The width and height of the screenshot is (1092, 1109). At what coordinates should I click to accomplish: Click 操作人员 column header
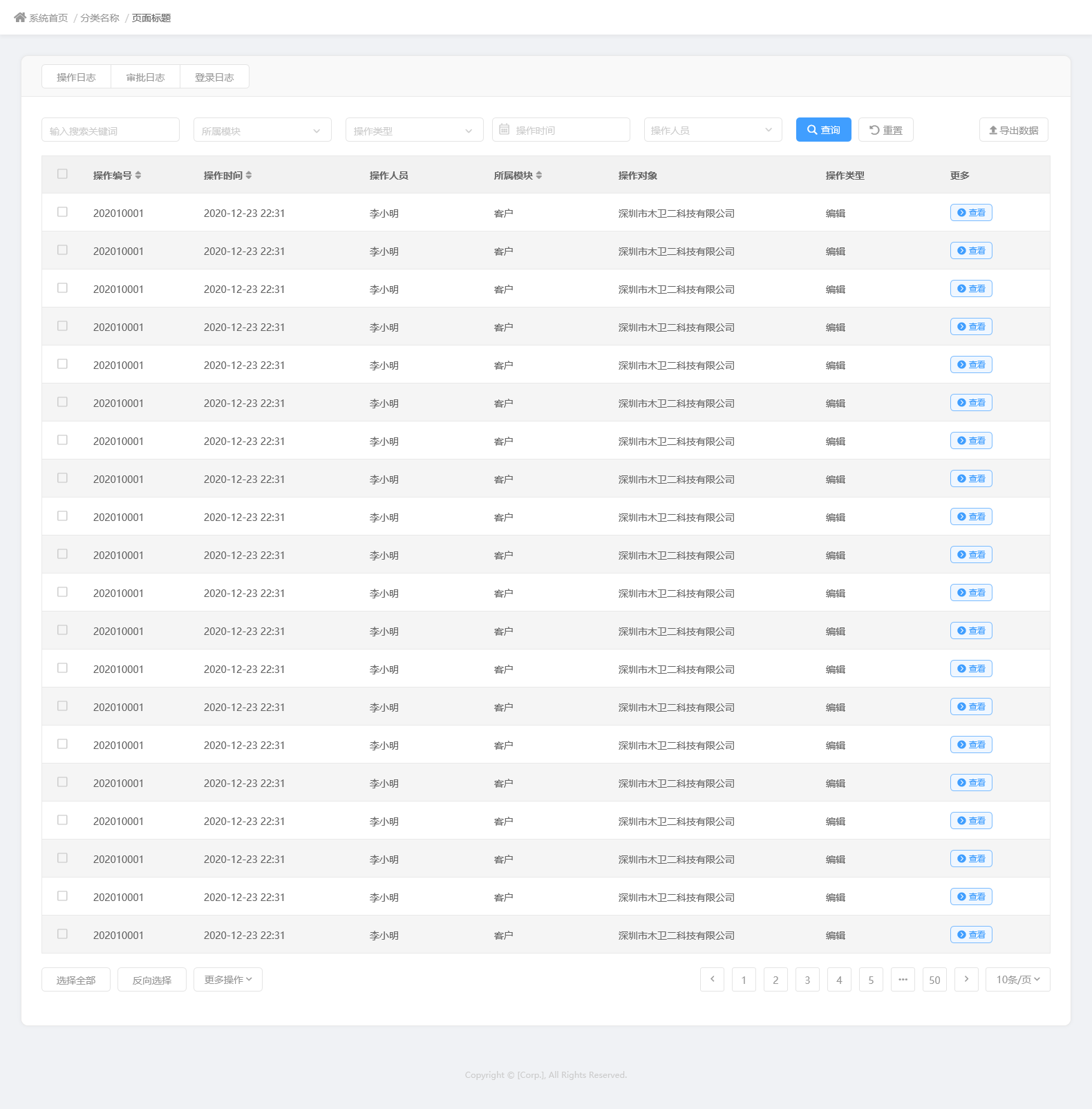coord(389,176)
